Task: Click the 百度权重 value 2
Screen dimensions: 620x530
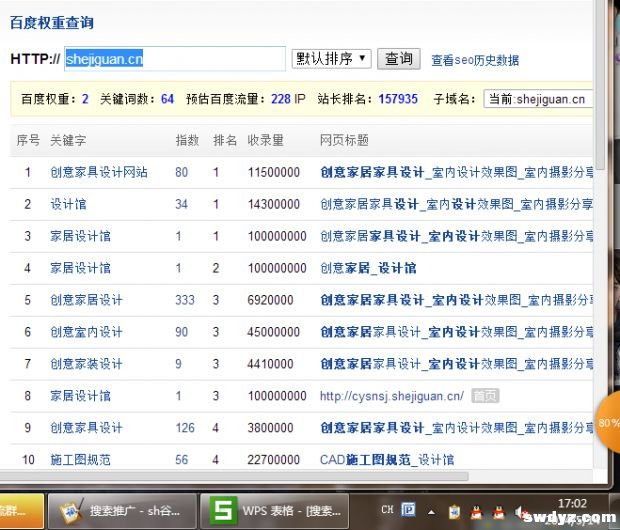Action: point(85,99)
